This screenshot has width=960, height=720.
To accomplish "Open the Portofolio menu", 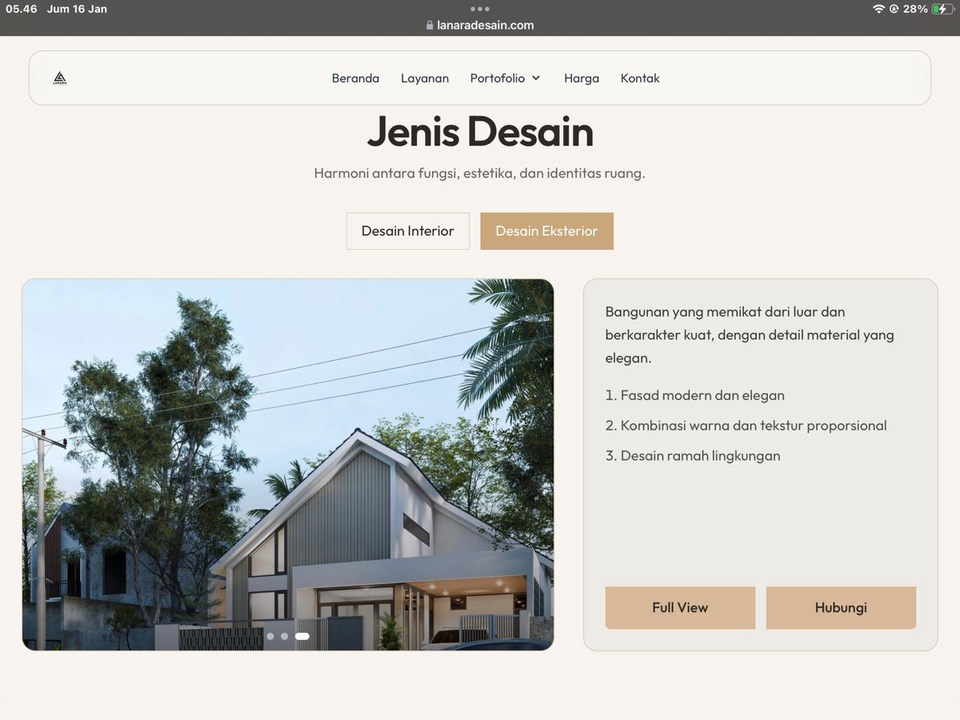I will tap(497, 78).
